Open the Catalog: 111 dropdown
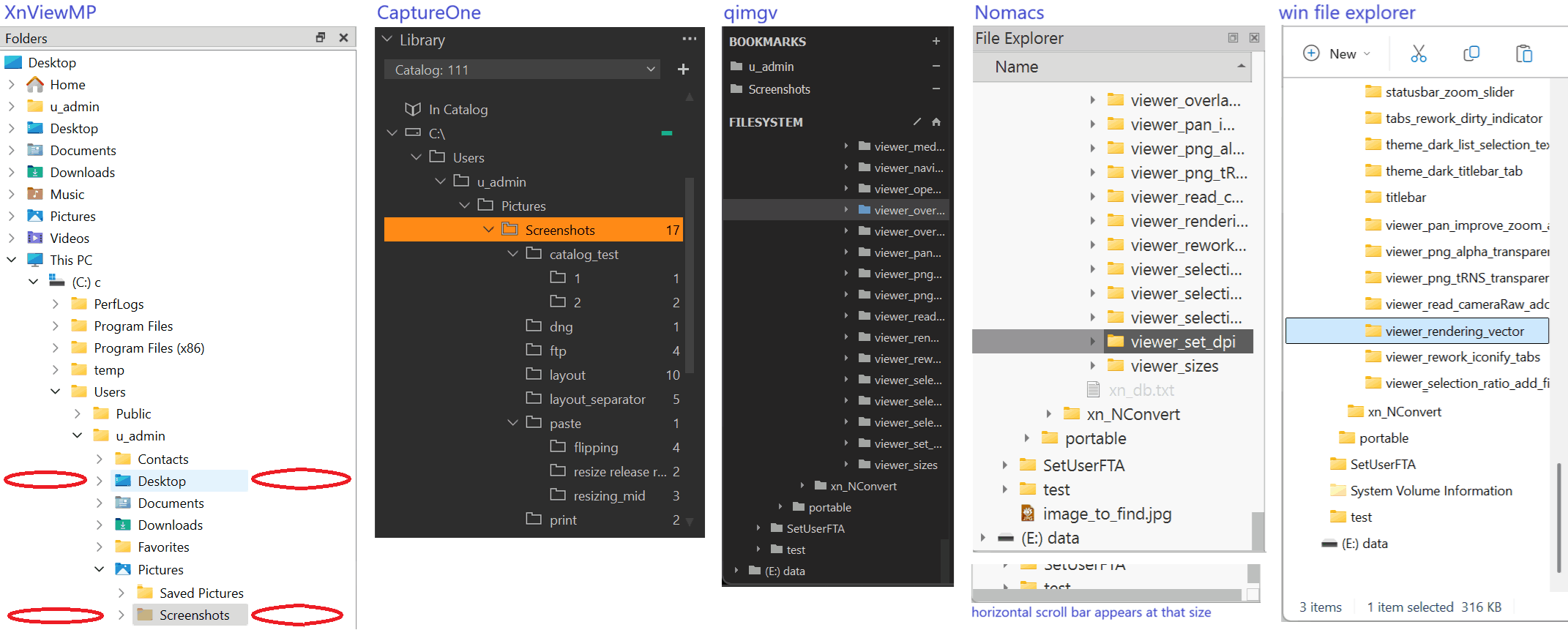1568x630 pixels. point(522,70)
